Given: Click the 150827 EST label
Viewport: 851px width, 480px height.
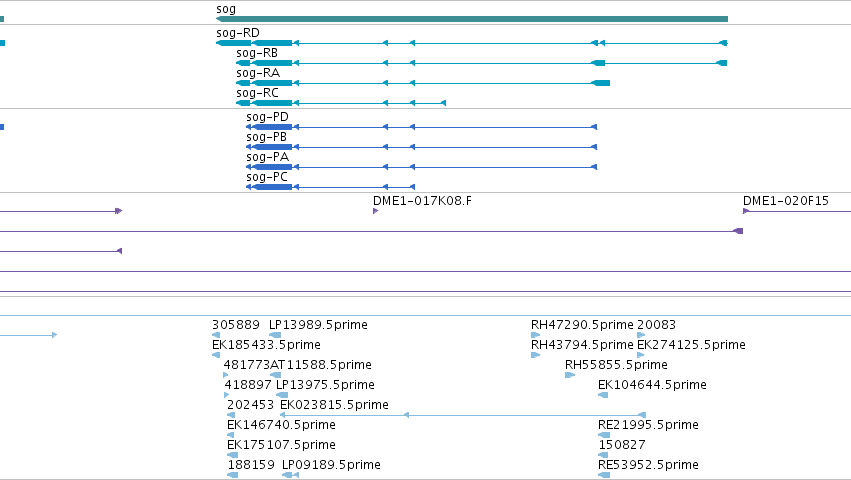Looking at the screenshot, I should click(x=621, y=445).
